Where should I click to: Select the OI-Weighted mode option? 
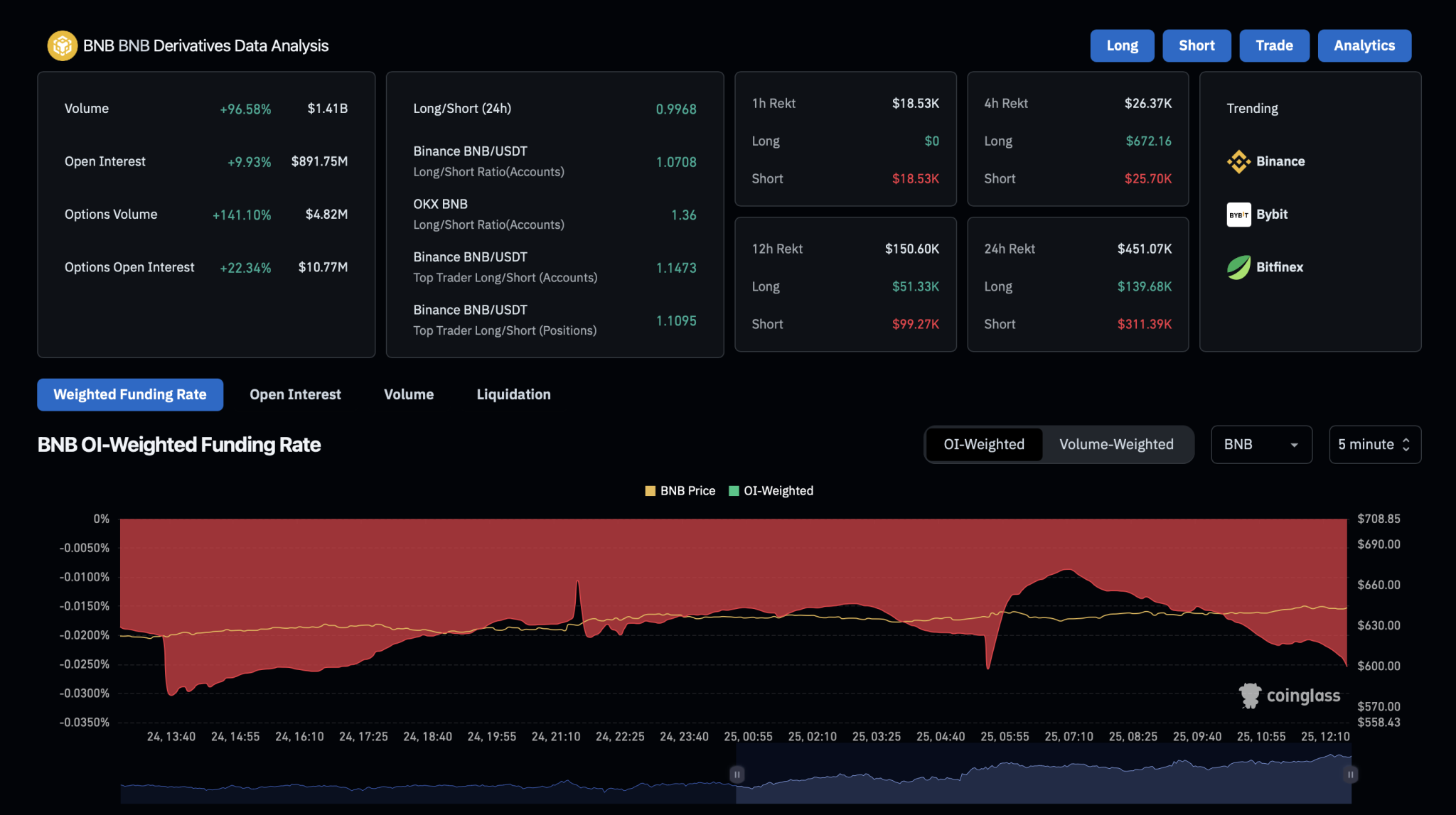point(984,445)
